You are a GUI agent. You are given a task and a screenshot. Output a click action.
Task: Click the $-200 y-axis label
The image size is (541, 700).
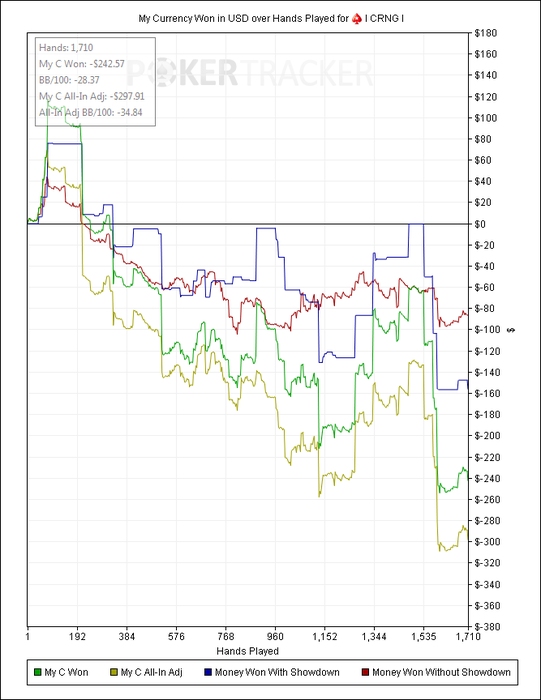487,436
